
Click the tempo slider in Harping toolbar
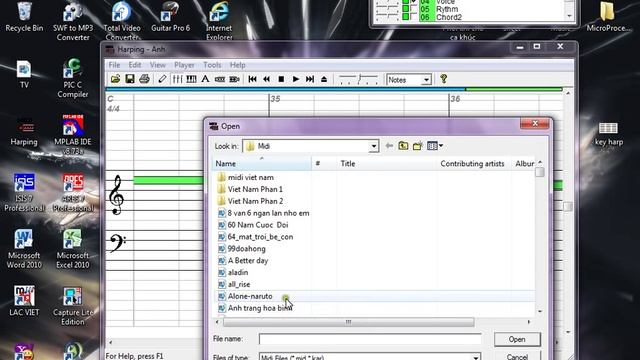358,80
